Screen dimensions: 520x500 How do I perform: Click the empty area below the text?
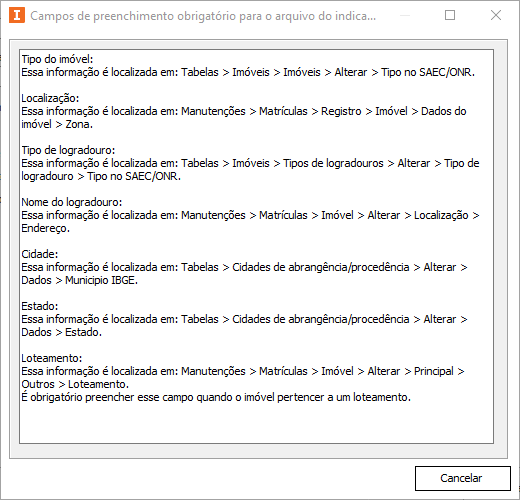click(256, 423)
